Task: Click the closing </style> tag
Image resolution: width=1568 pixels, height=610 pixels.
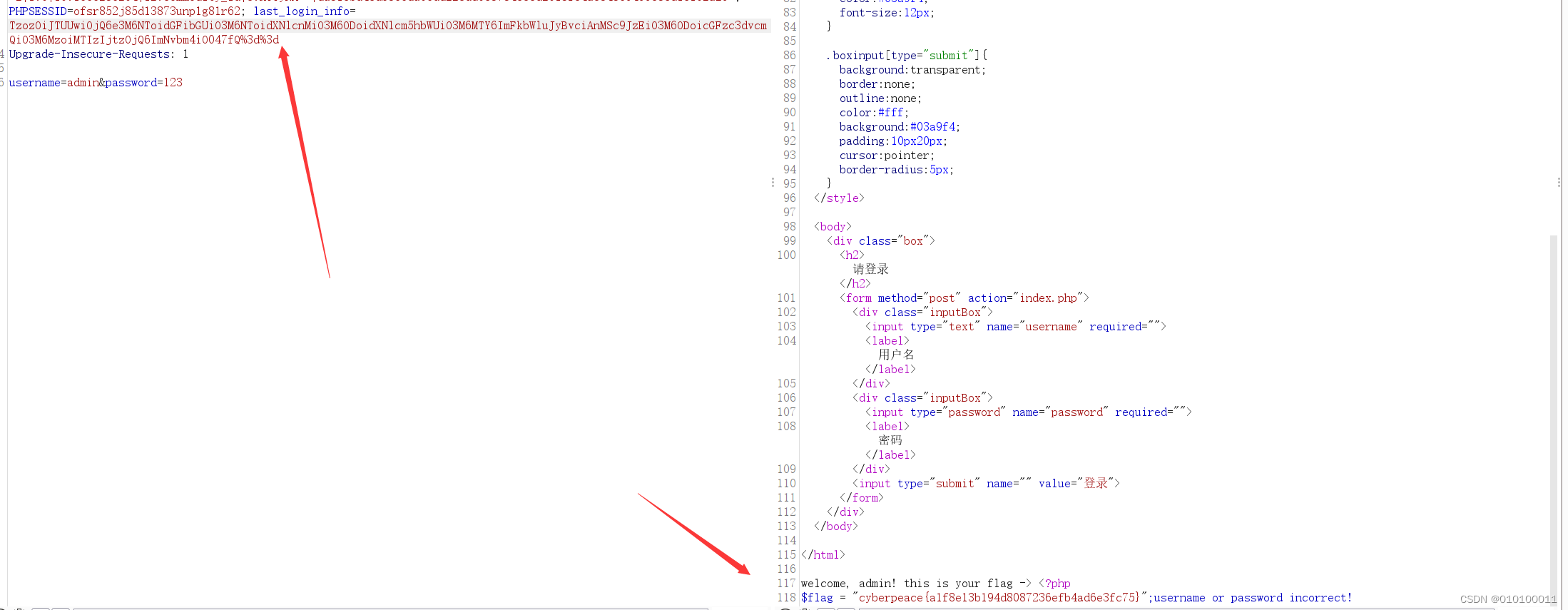Action: pos(839,198)
